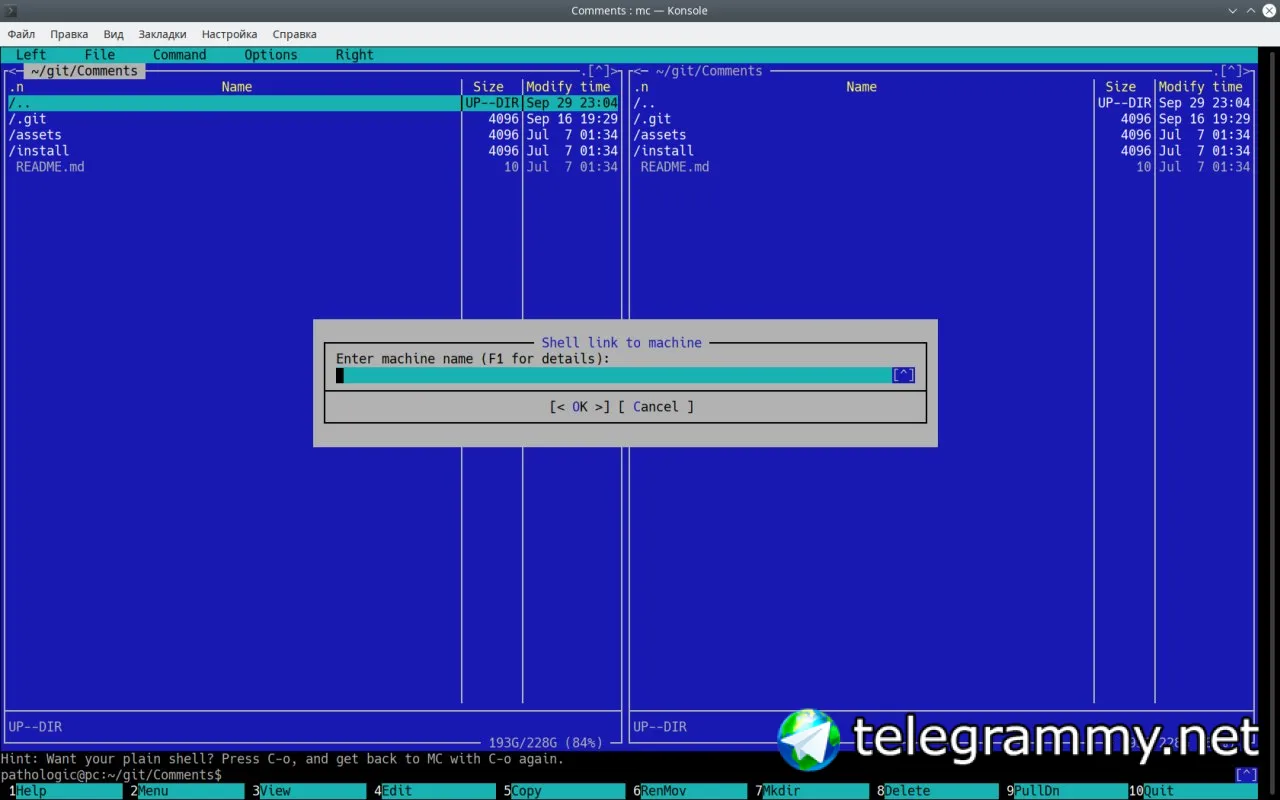
Task: Open the Options menu in mc
Action: [271, 55]
